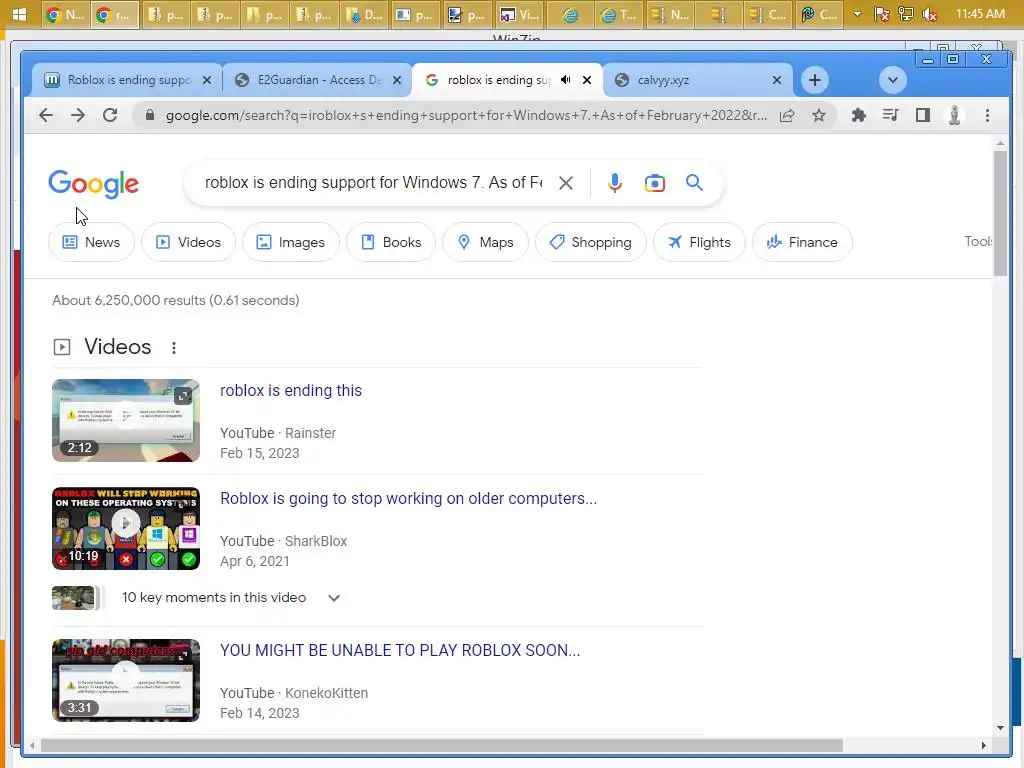Filter results by Maps
Viewport: 1024px width, 768px height.
485,242
